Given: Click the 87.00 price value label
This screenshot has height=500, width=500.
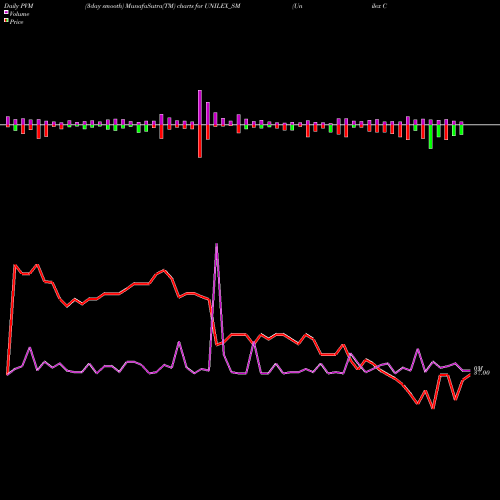Looking at the screenshot, I should (x=482, y=373).
